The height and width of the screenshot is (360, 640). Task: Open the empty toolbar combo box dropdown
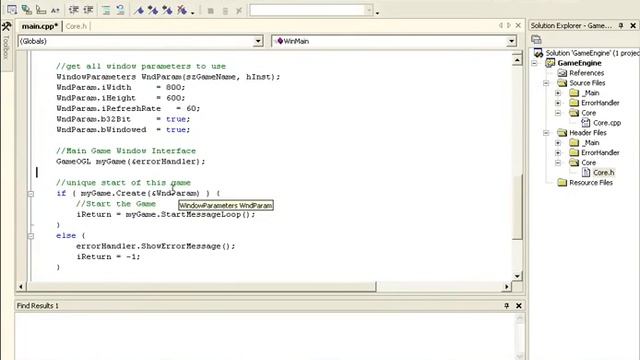pyautogui.click(x=369, y=10)
